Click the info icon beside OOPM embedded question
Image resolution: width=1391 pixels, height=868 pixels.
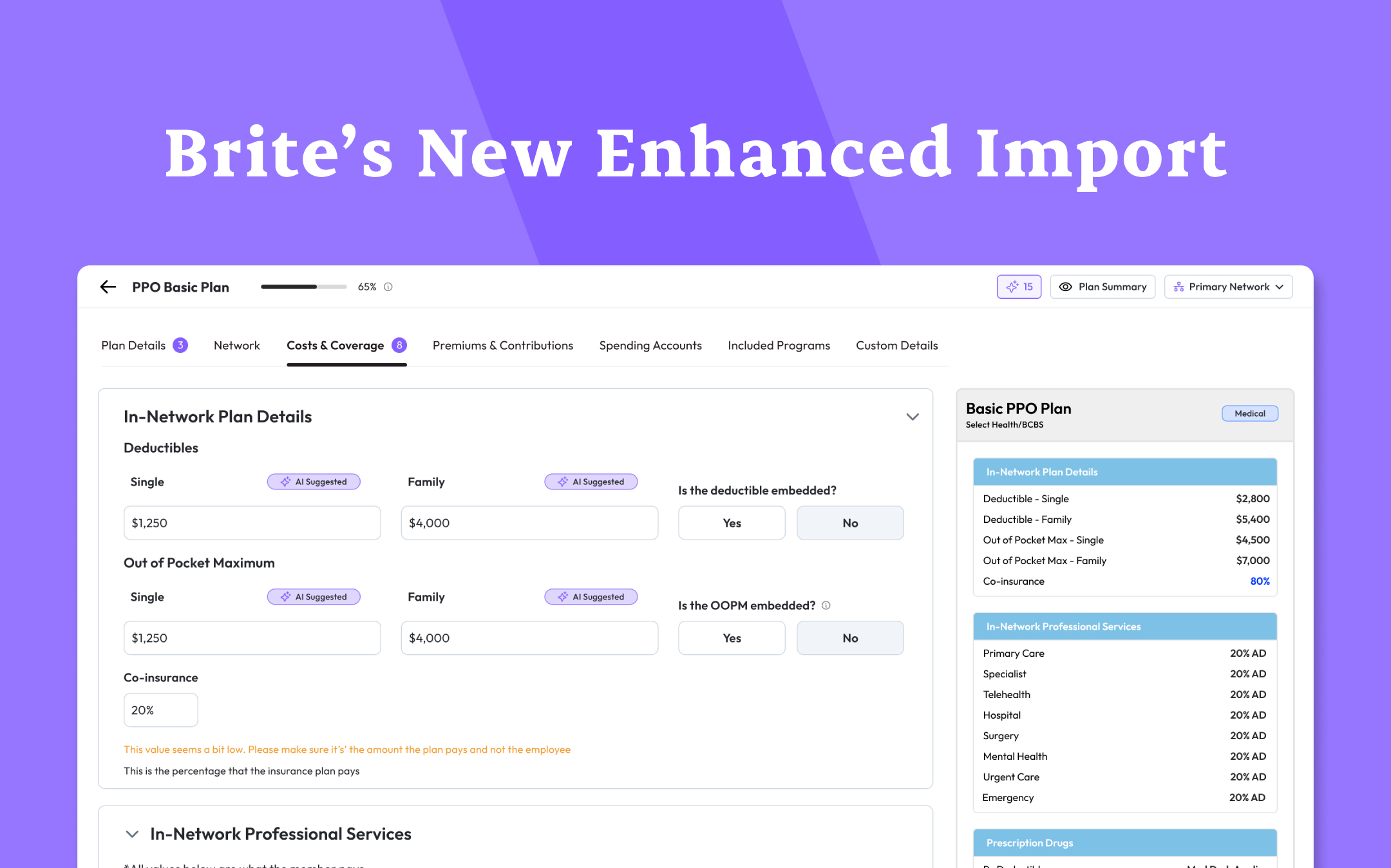click(826, 605)
